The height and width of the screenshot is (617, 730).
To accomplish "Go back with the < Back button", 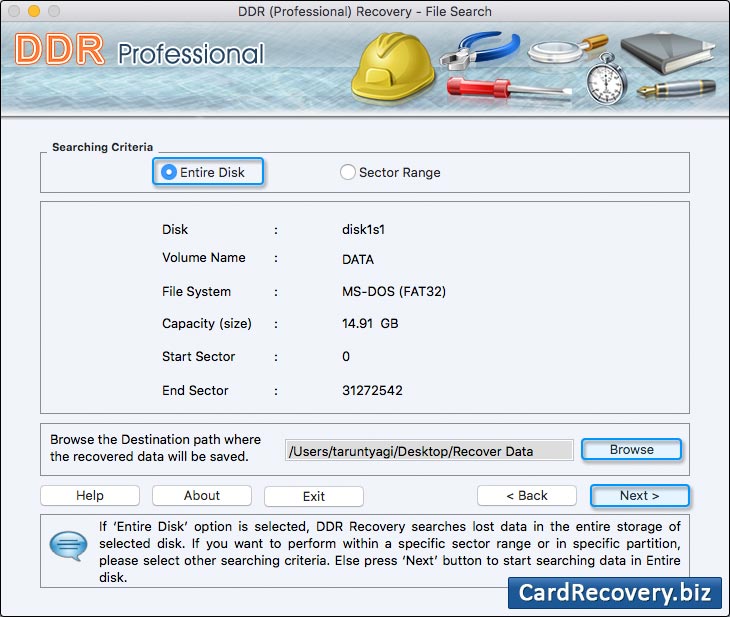I will click(527, 495).
